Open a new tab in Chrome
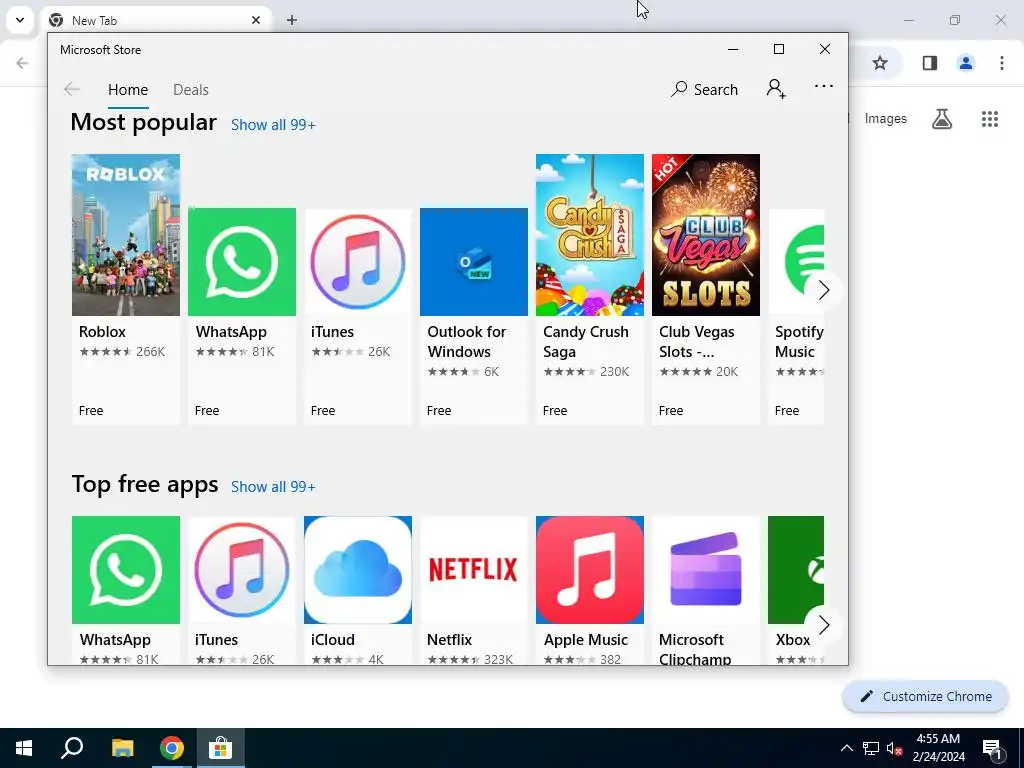 coord(292,20)
